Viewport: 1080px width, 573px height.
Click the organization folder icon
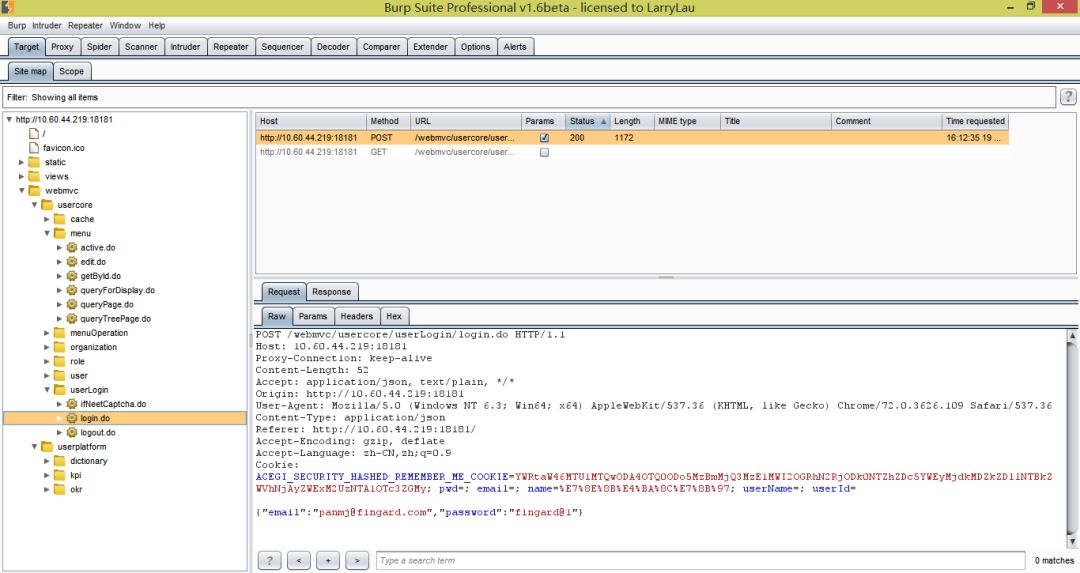[x=59, y=347]
